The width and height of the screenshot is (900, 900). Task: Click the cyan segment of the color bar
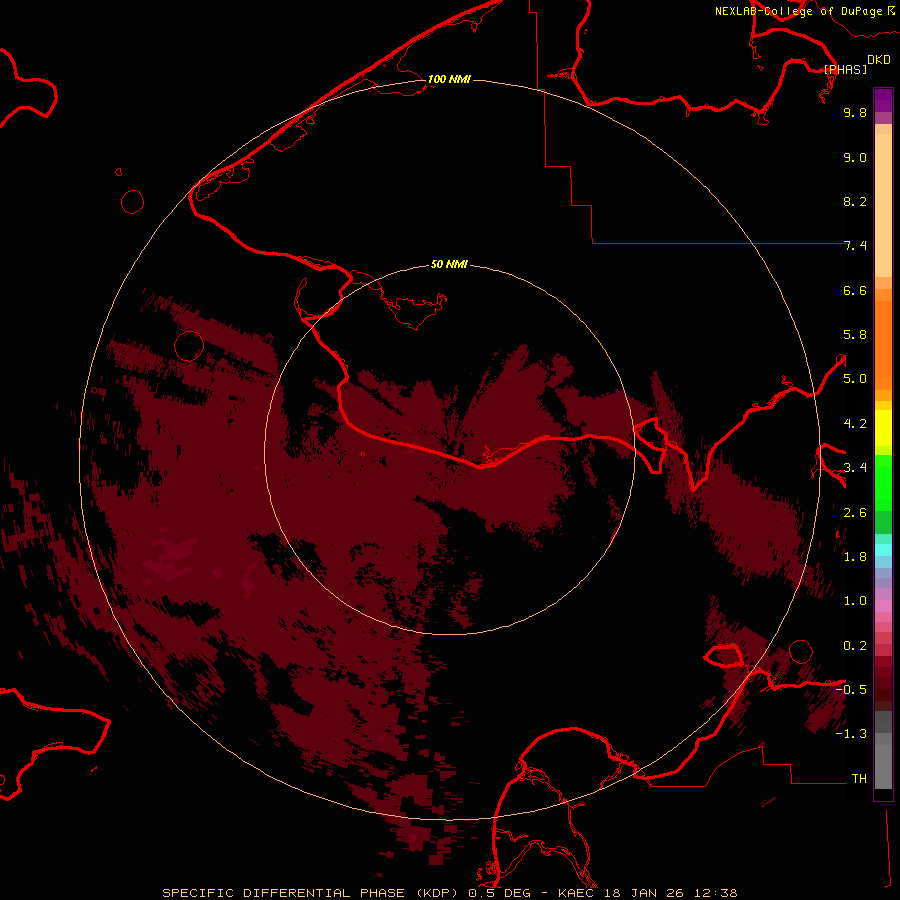[x=883, y=550]
